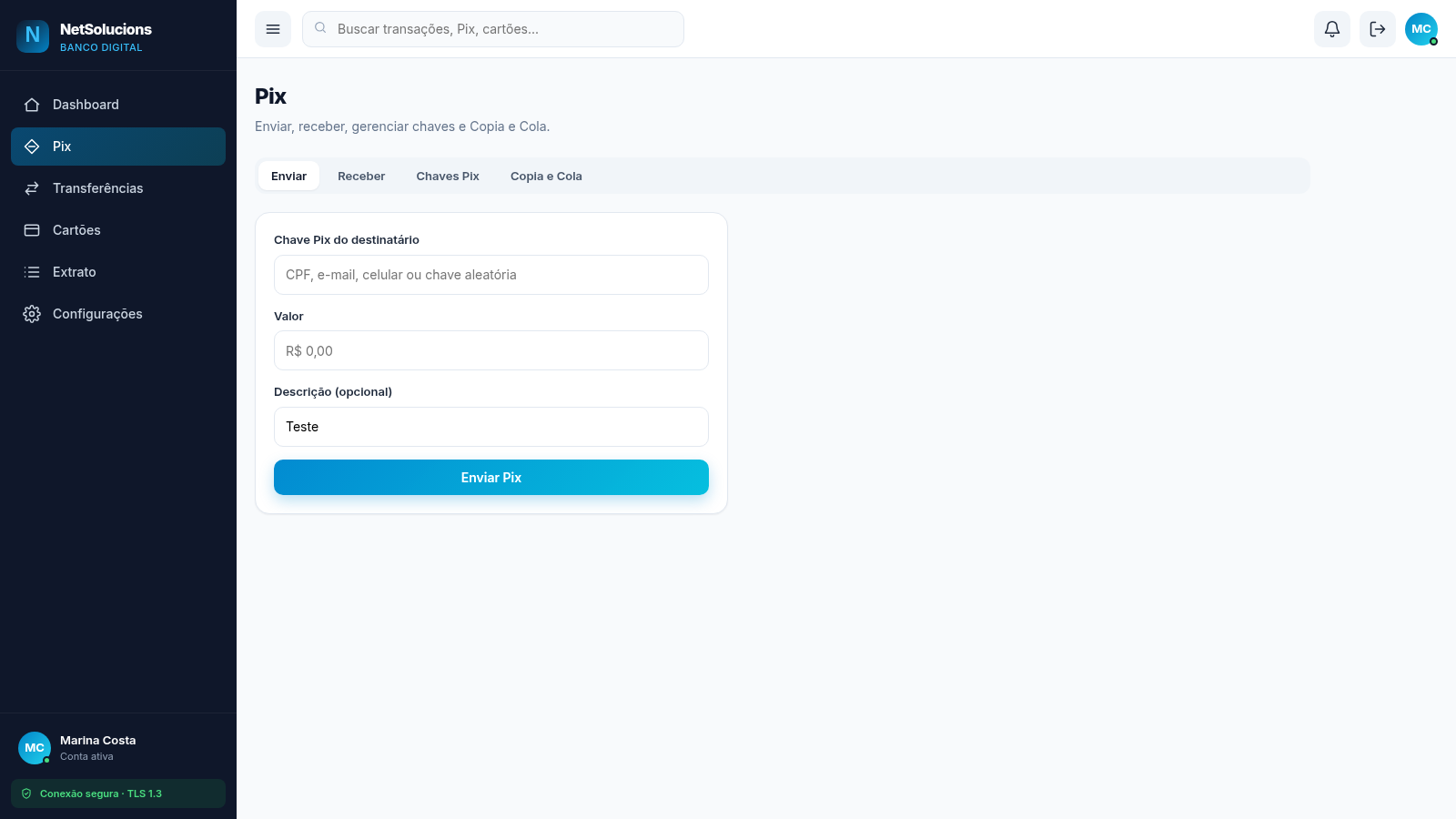Click the Pix page heading
This screenshot has width=1456, height=819.
(270, 96)
